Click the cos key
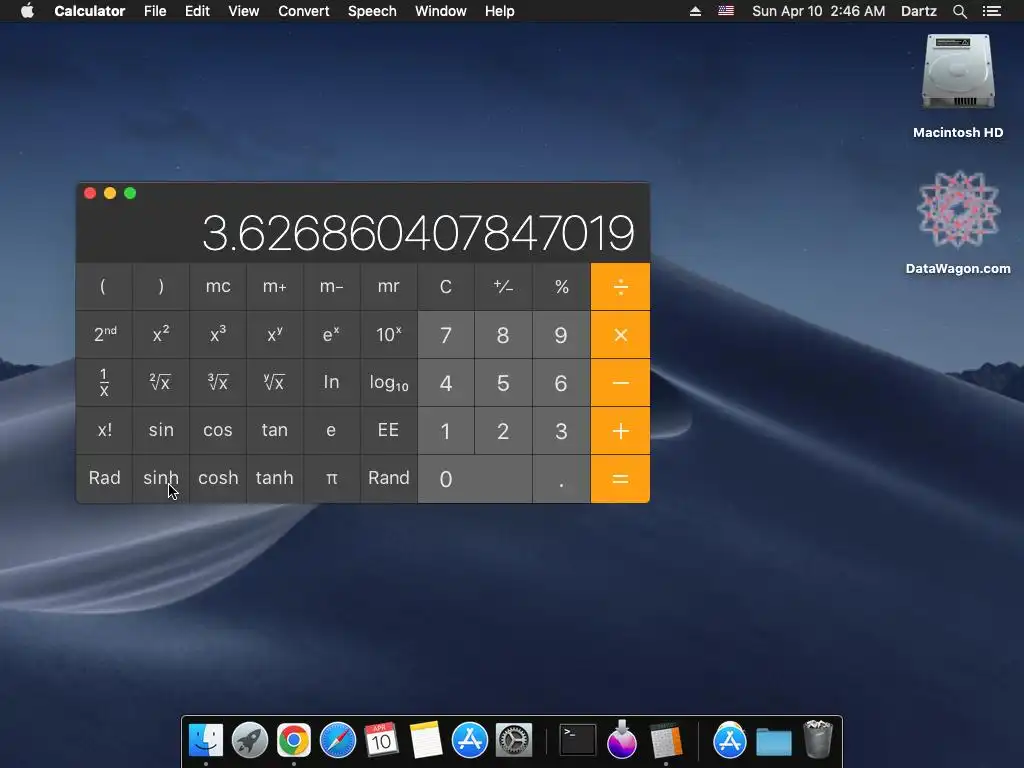 (218, 431)
